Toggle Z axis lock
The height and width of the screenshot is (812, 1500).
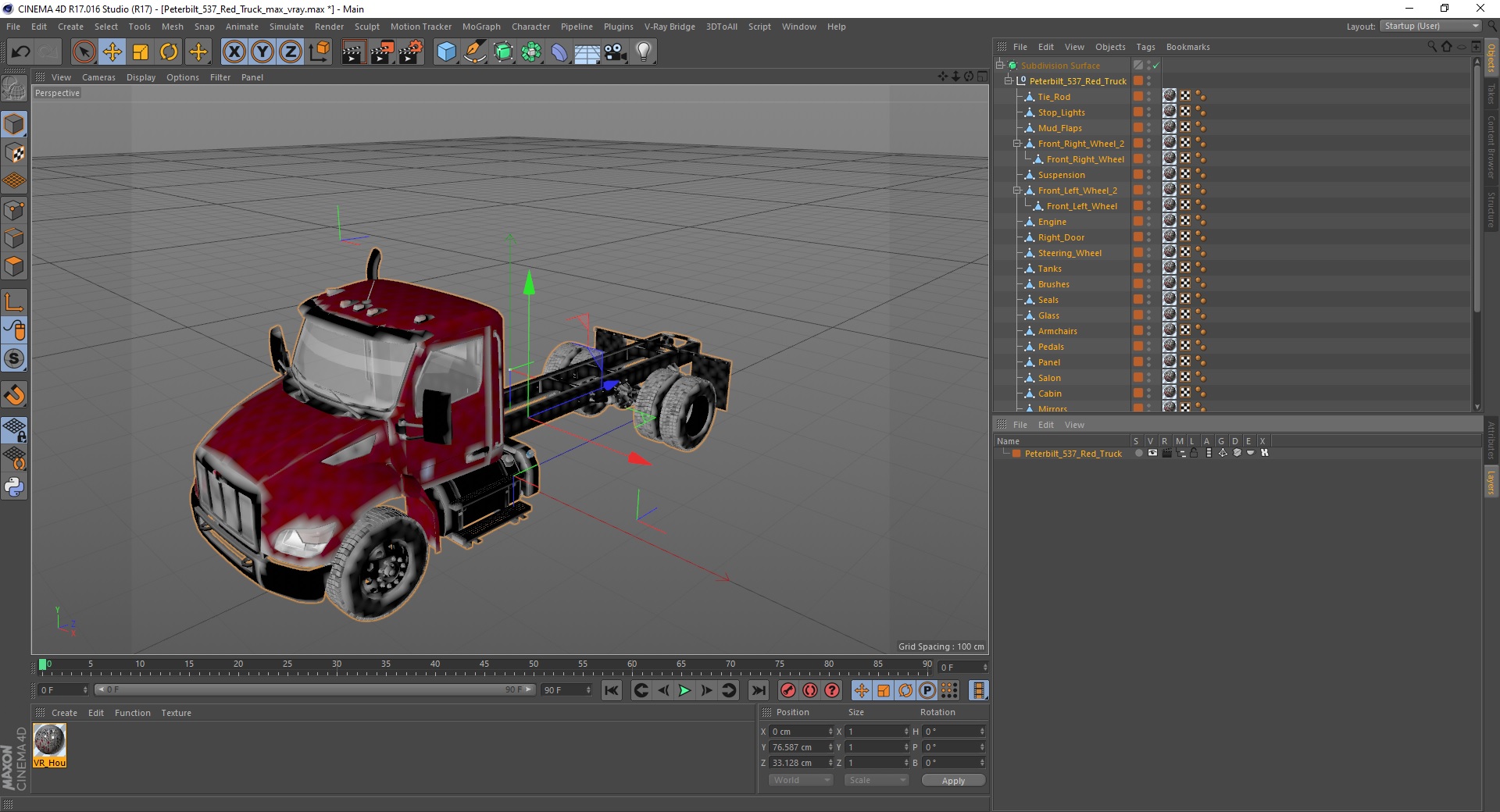(291, 52)
